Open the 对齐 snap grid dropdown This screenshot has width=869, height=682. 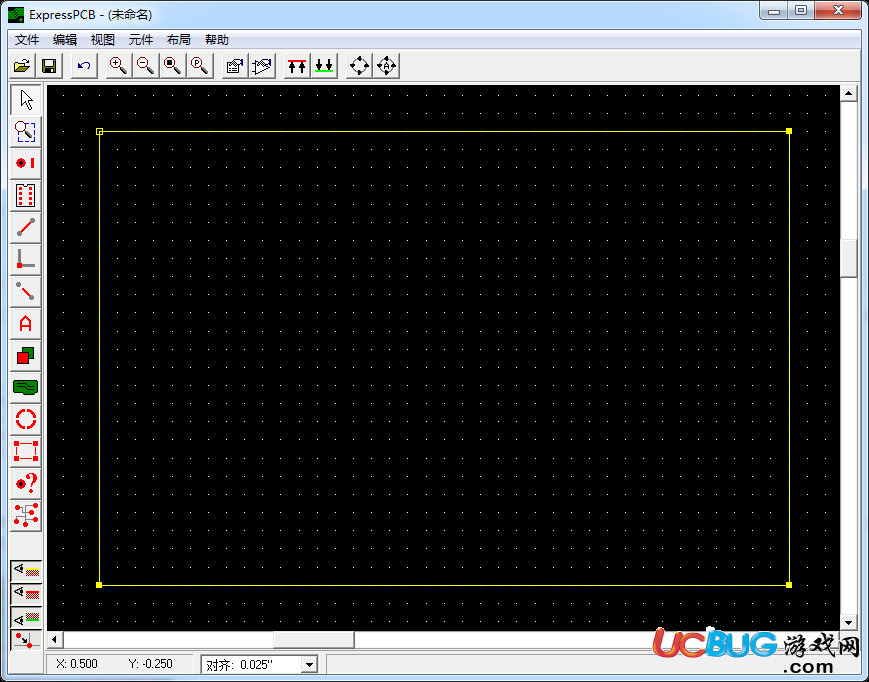[309, 664]
